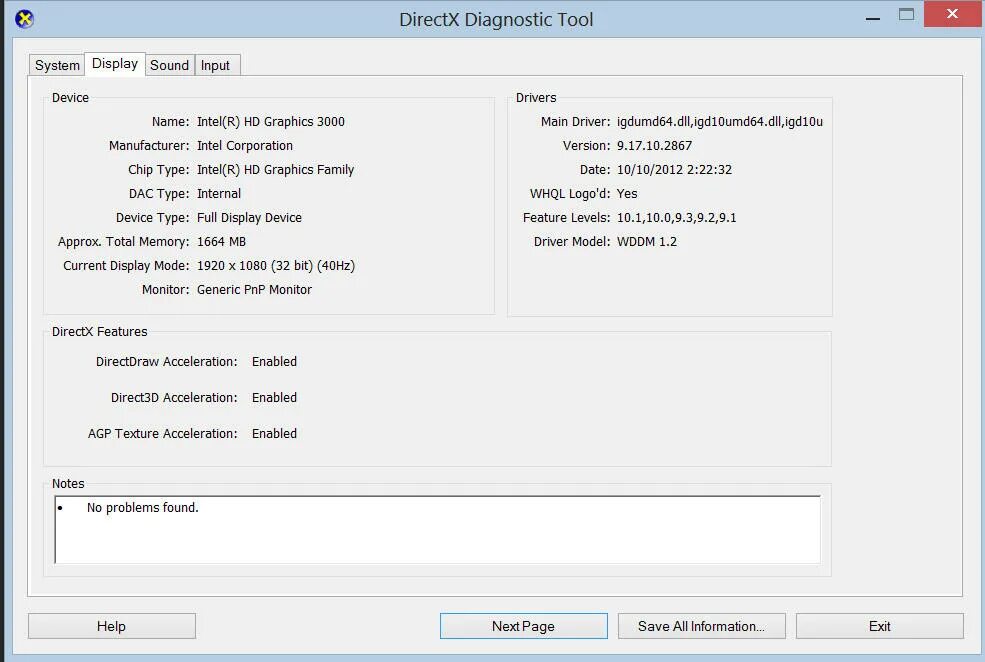Screen dimensions: 985x662
Task: Click the 'Name:' label in Device
Action: pos(170,122)
